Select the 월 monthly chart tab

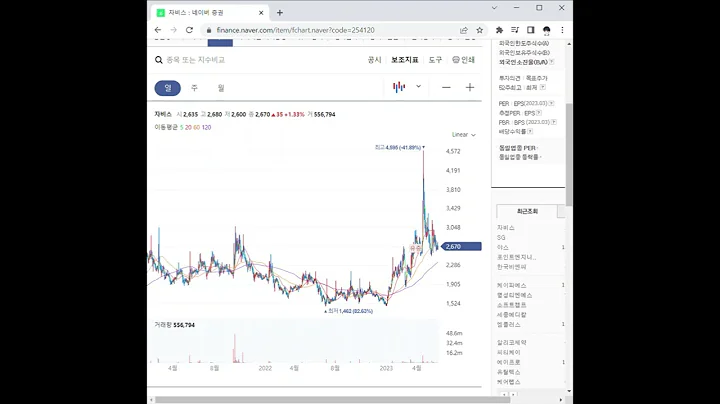tap(221, 88)
